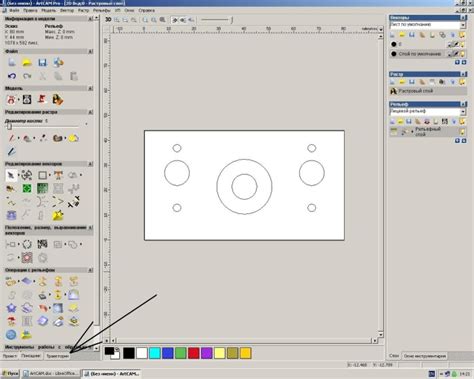Open the Рельефы menu

(102, 11)
